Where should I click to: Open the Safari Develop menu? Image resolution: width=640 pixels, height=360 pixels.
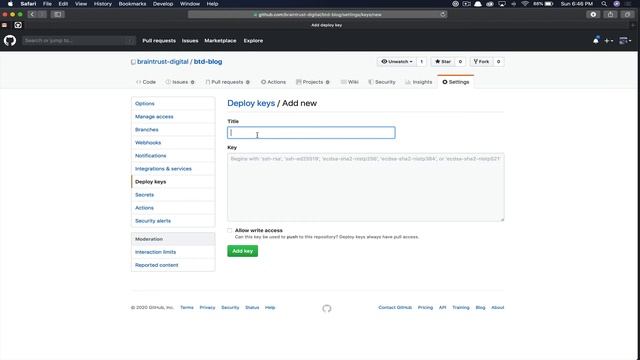click(x=163, y=4)
